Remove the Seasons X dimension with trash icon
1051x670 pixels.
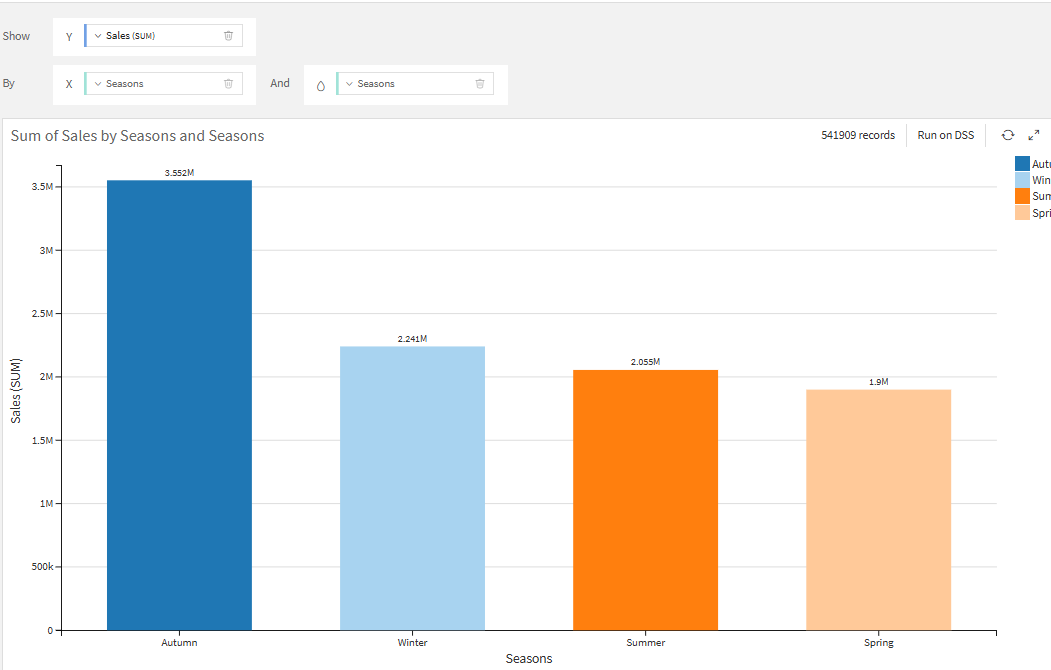[x=228, y=84]
